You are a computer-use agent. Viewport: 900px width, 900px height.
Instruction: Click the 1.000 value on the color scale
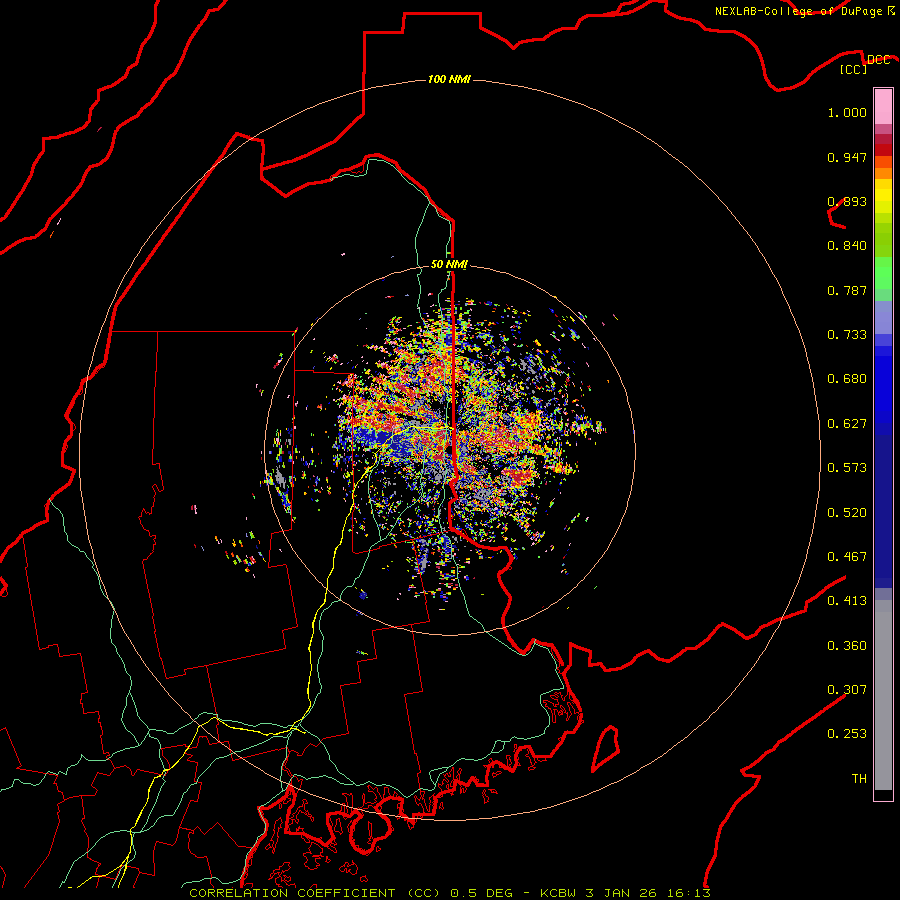pyautogui.click(x=847, y=112)
